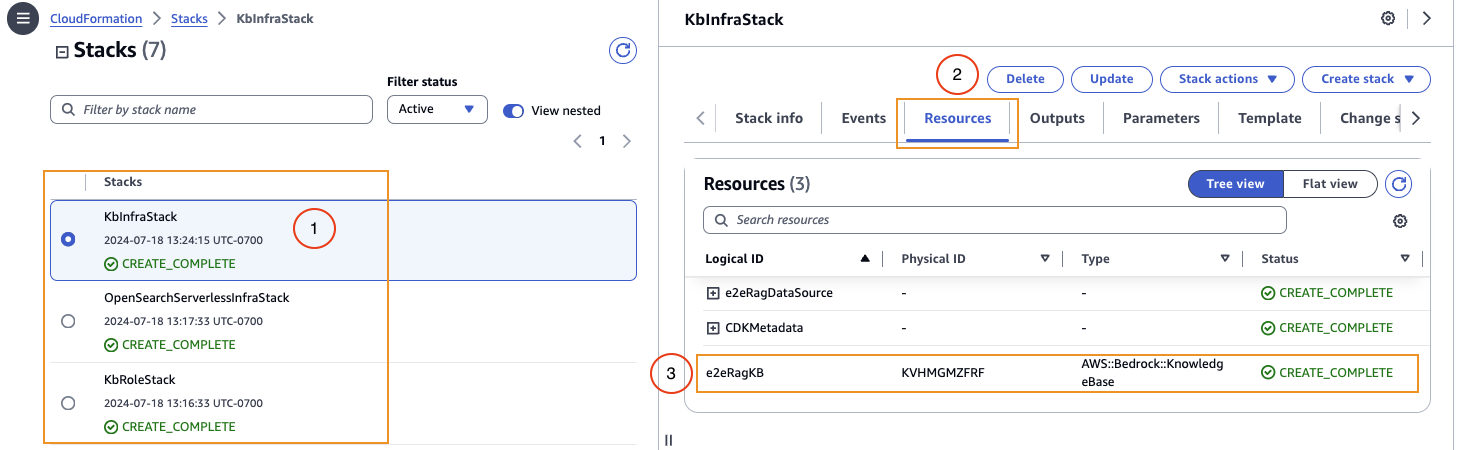This screenshot has width=1462, height=450.
Task: Select the OpenSearchServerlessInfraStack radio button
Action: point(68,321)
